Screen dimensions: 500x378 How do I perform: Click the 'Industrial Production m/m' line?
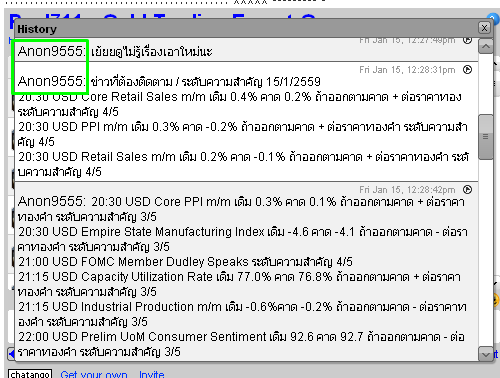(242, 307)
